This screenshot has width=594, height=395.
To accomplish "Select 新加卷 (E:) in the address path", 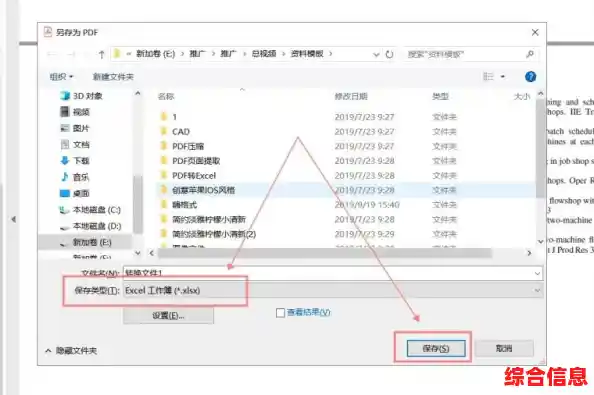I will [156, 54].
